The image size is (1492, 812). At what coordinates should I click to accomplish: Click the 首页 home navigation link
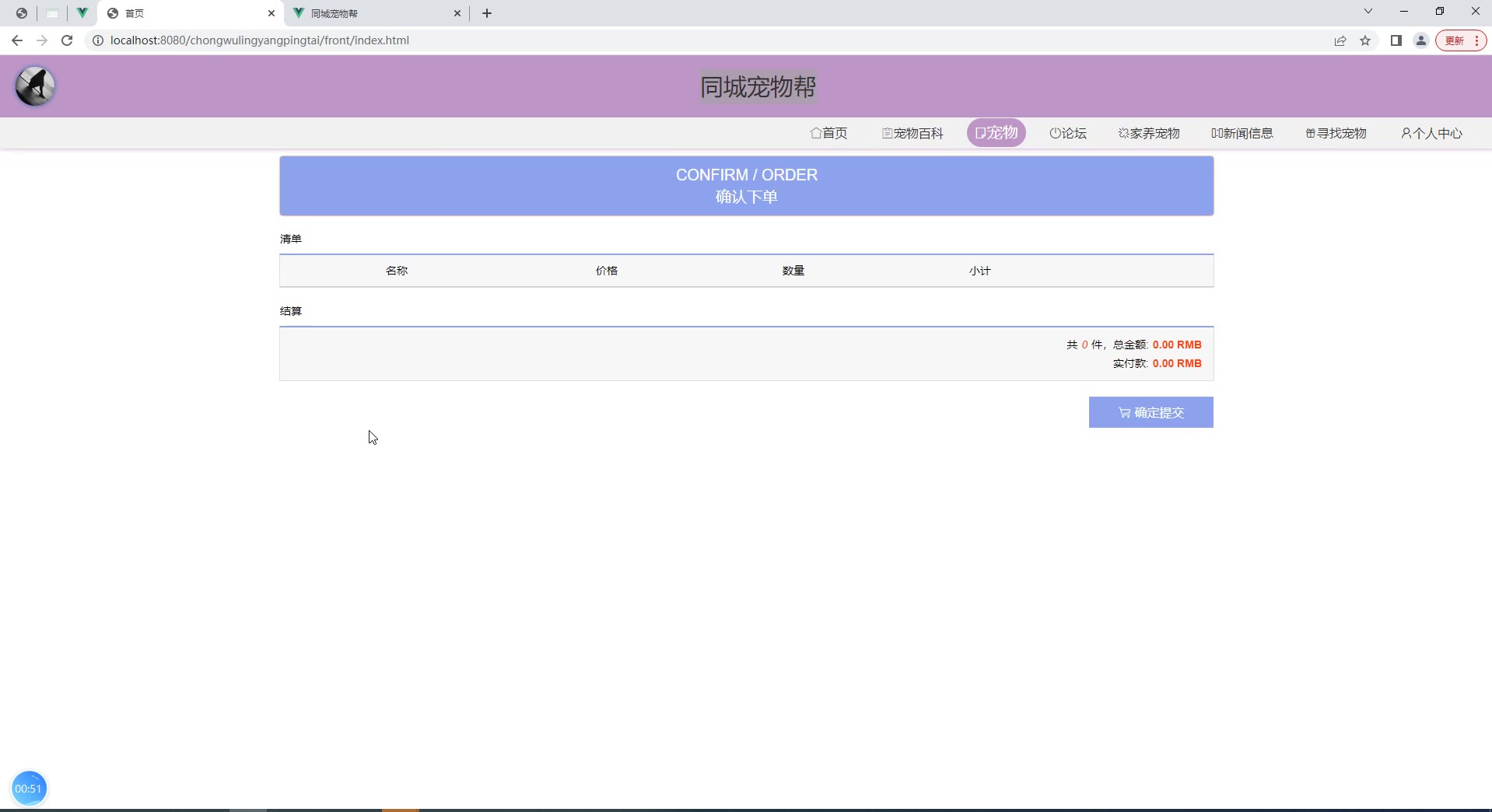[x=828, y=133]
